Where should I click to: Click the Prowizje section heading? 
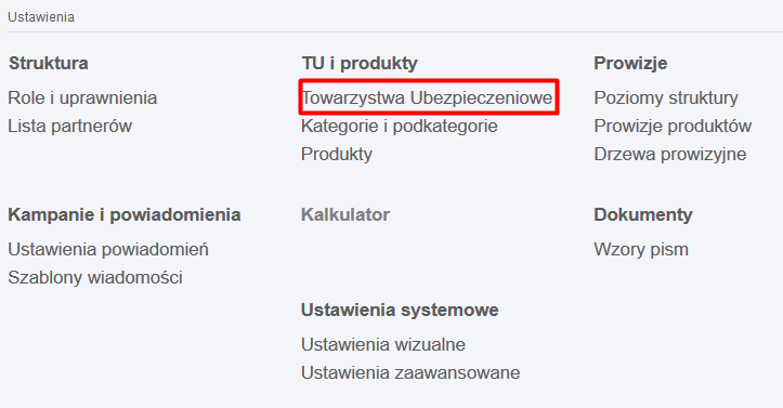[x=630, y=64]
